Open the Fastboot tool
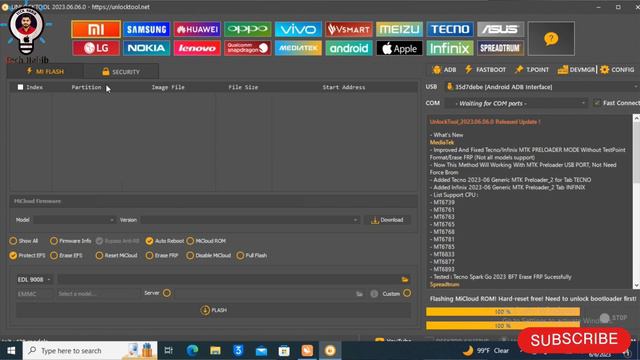 (485, 70)
